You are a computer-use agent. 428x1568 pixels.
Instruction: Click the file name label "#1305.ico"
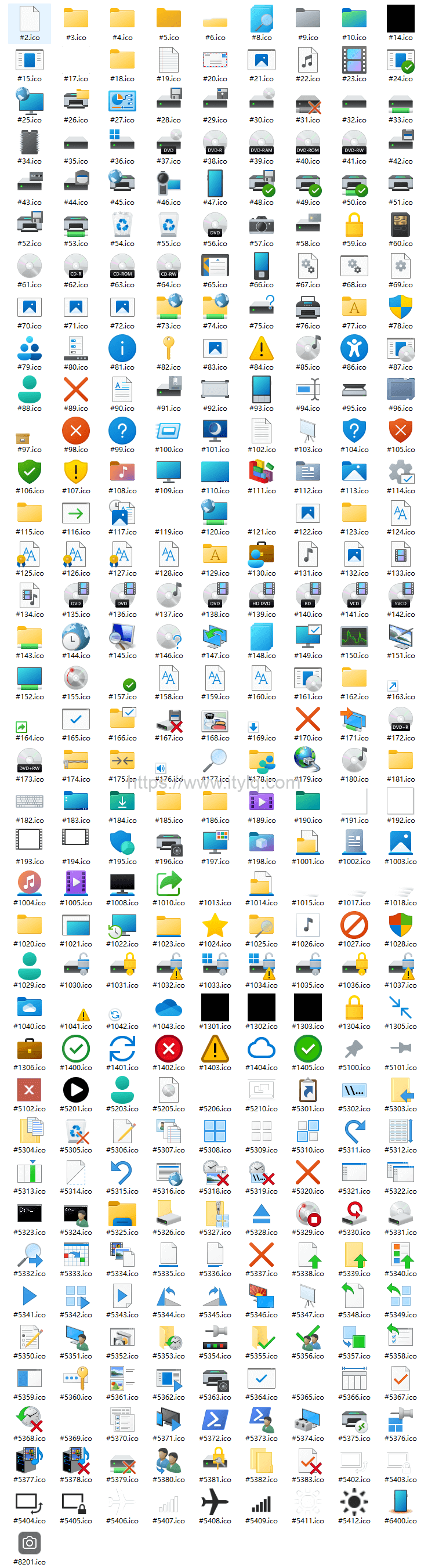(x=400, y=1026)
